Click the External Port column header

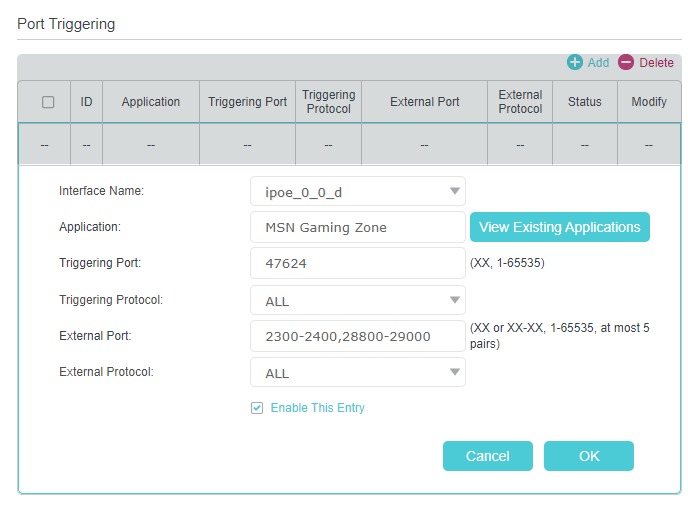click(x=424, y=102)
